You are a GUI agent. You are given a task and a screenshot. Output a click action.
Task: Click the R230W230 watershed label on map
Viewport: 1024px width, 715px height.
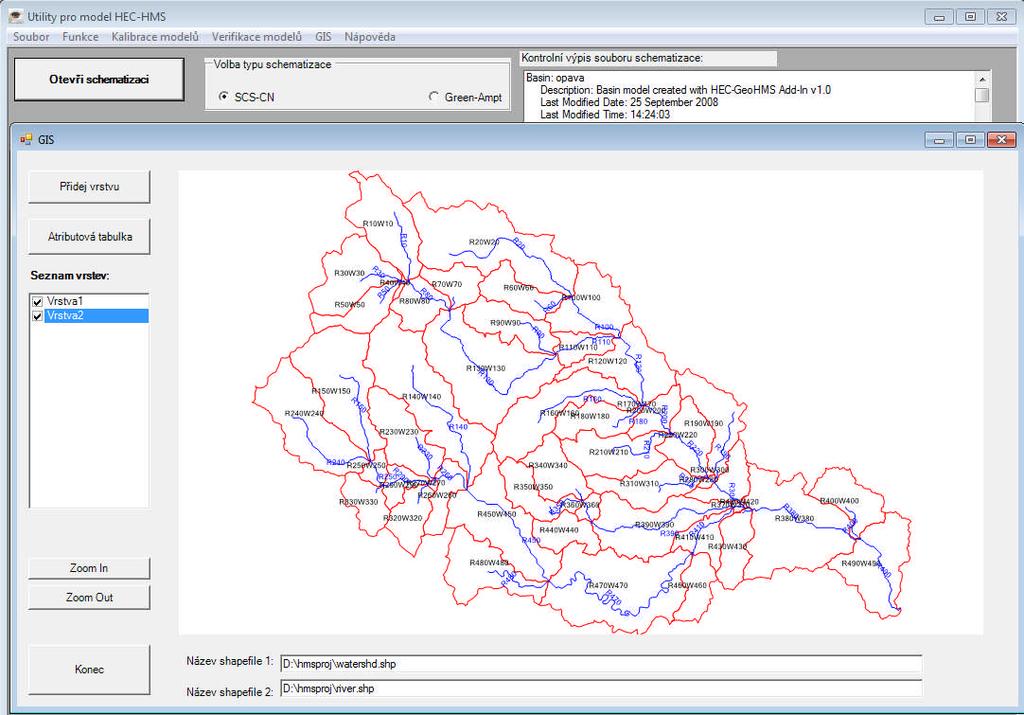click(x=399, y=432)
